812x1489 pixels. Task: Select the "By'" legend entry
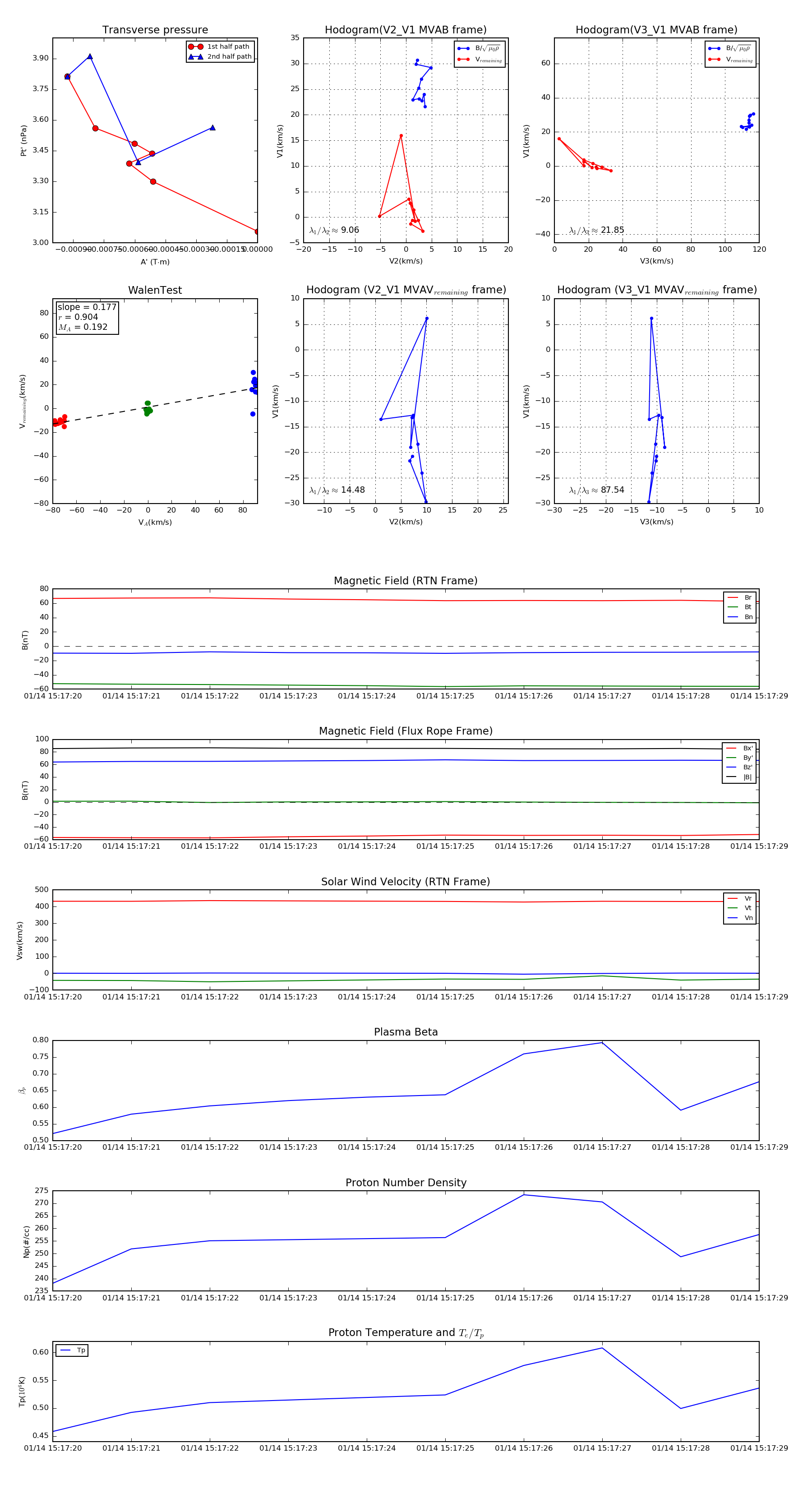point(739,758)
